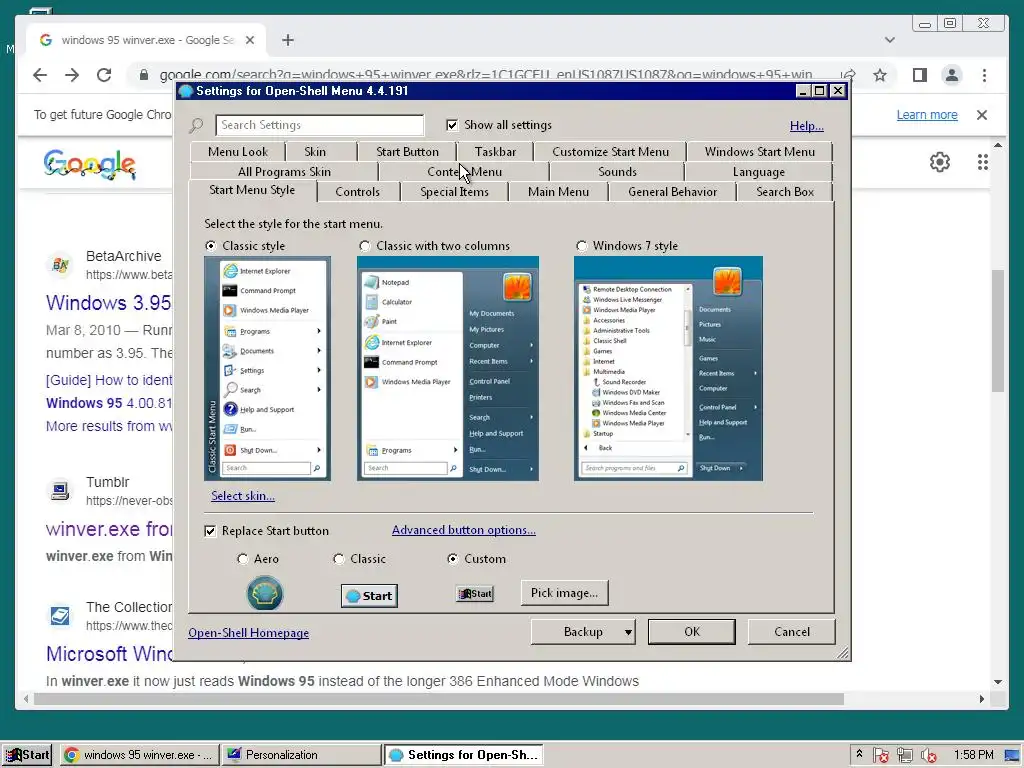Click the Custom Start button preview image
The image size is (1024, 768).
(x=475, y=594)
